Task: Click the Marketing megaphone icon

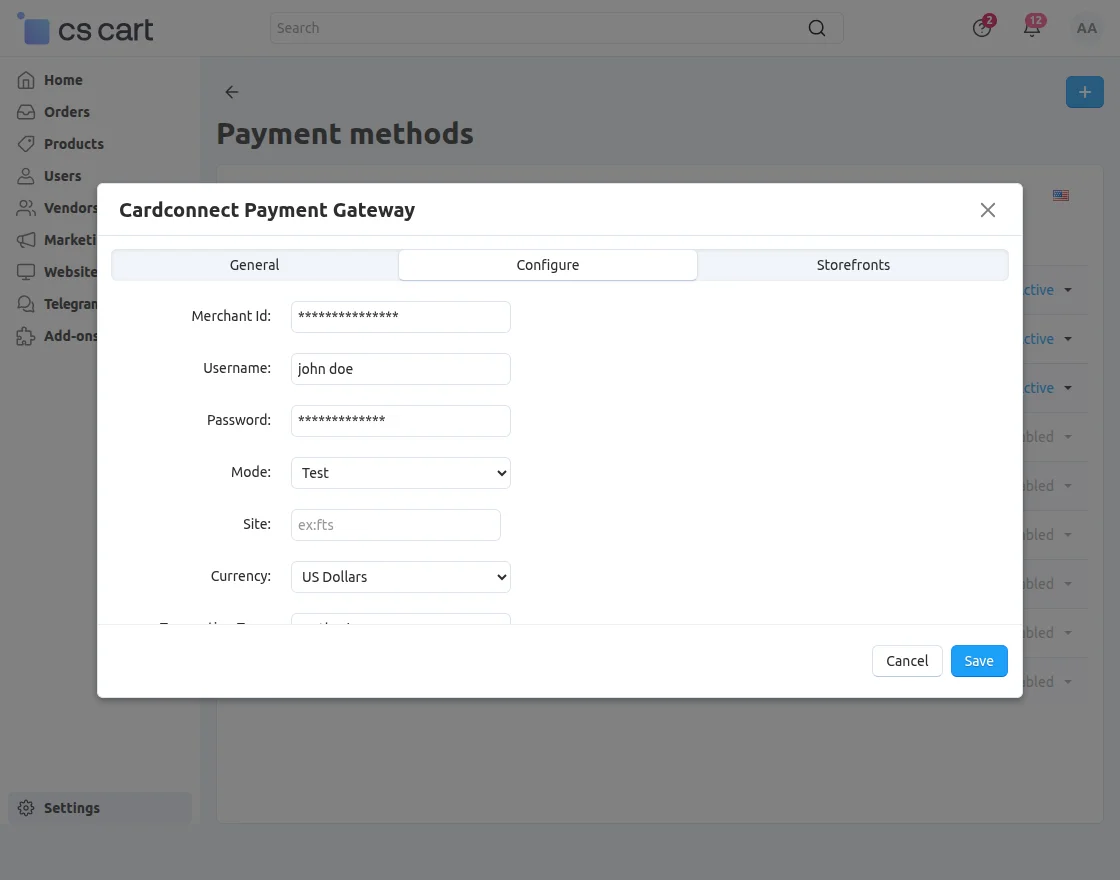Action: pos(26,240)
